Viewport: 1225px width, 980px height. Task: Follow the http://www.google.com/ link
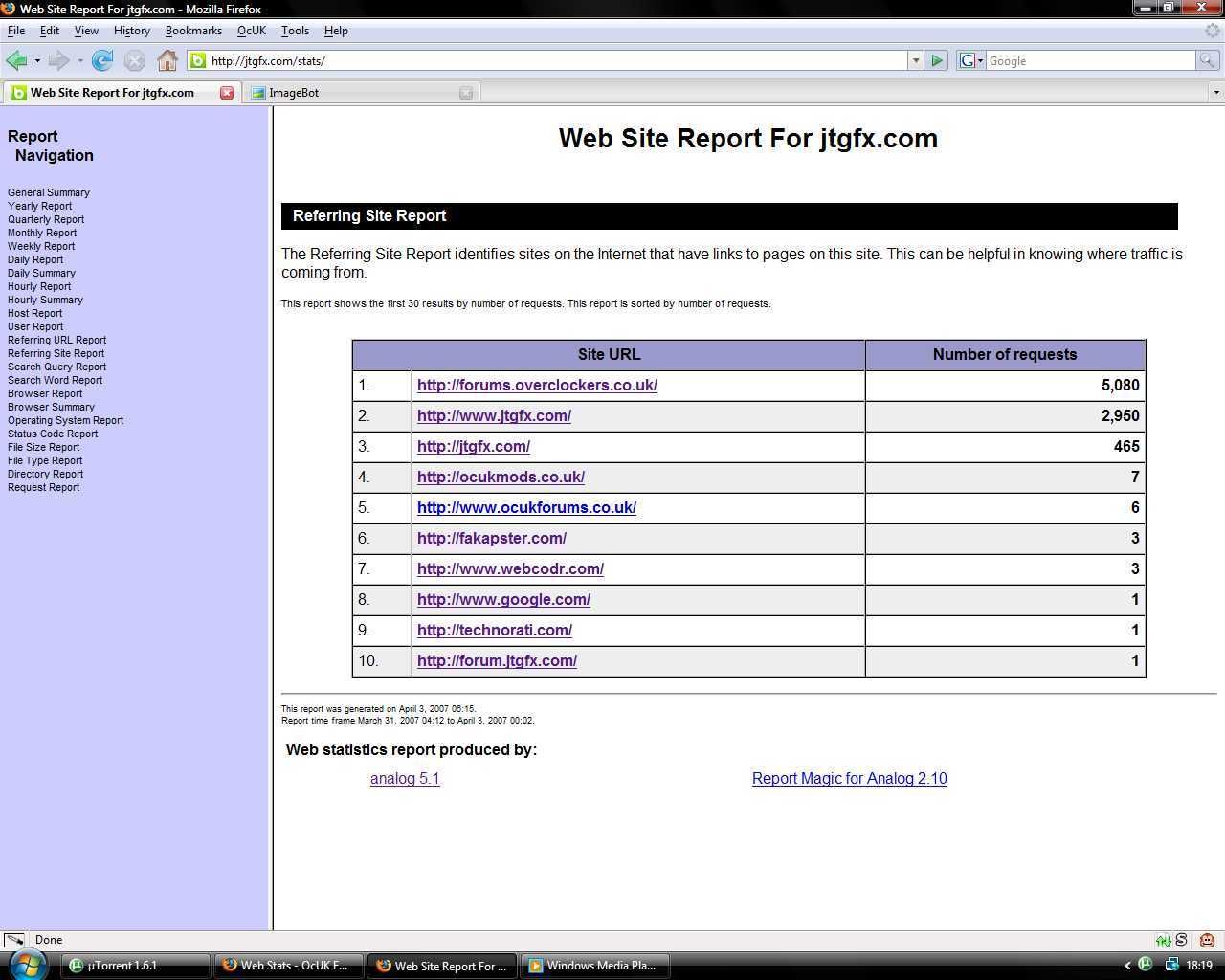click(503, 599)
